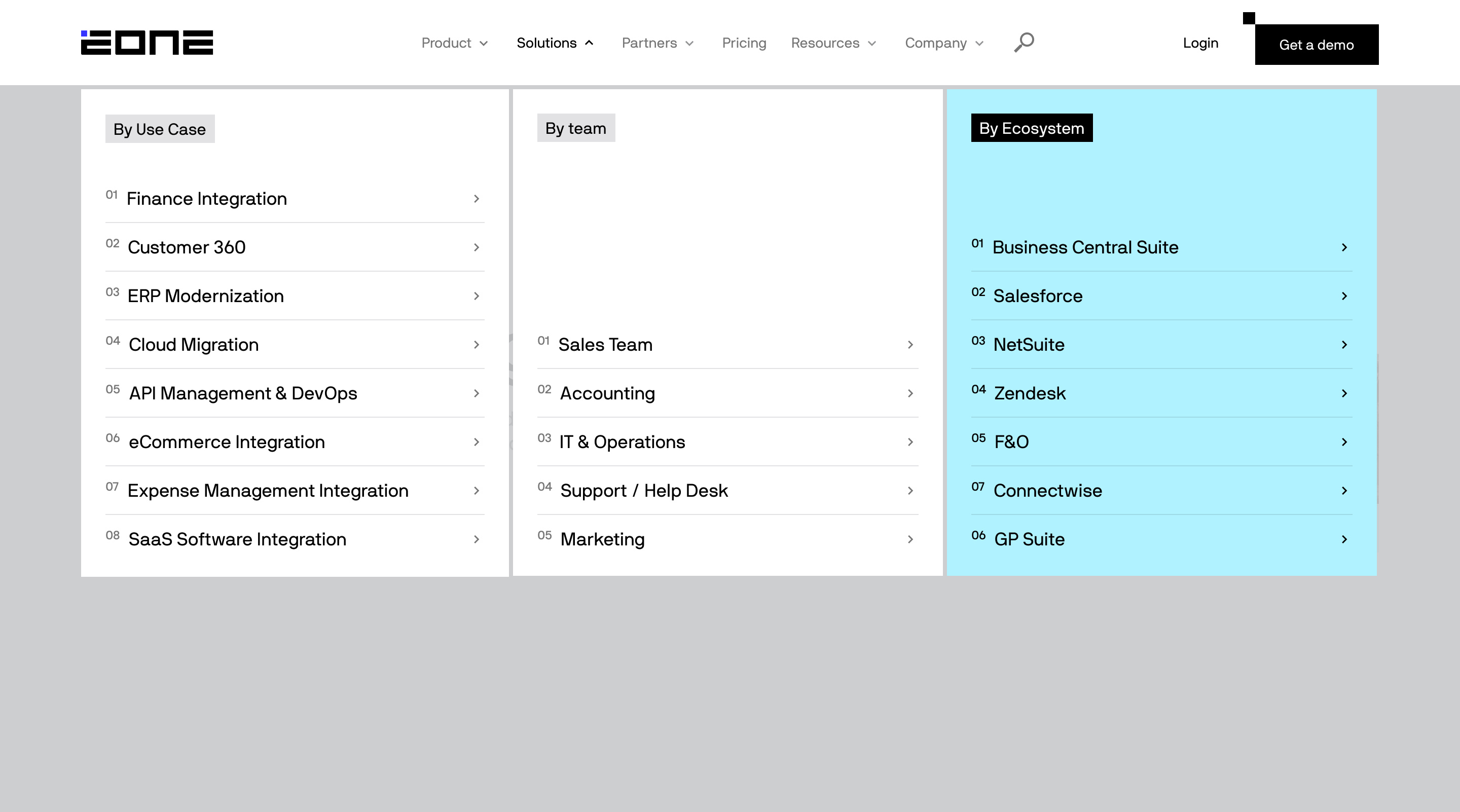Click arrow beside Expense Management Integration
Viewport: 1460px width, 812px height.
tap(477, 491)
